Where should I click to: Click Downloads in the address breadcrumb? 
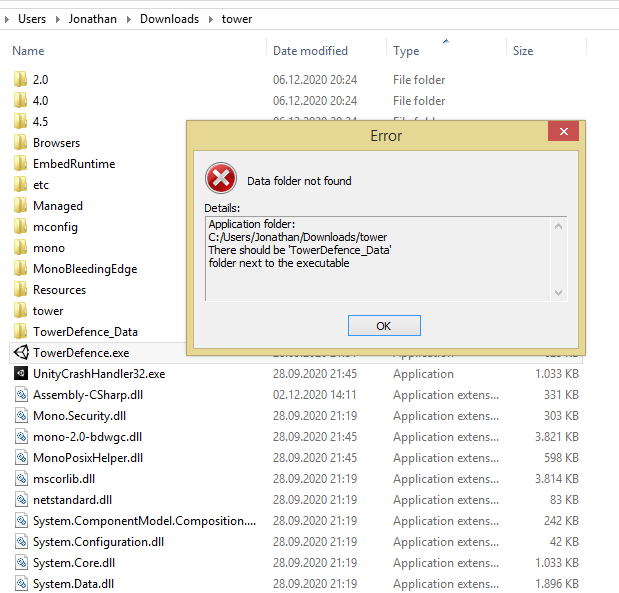(x=169, y=18)
